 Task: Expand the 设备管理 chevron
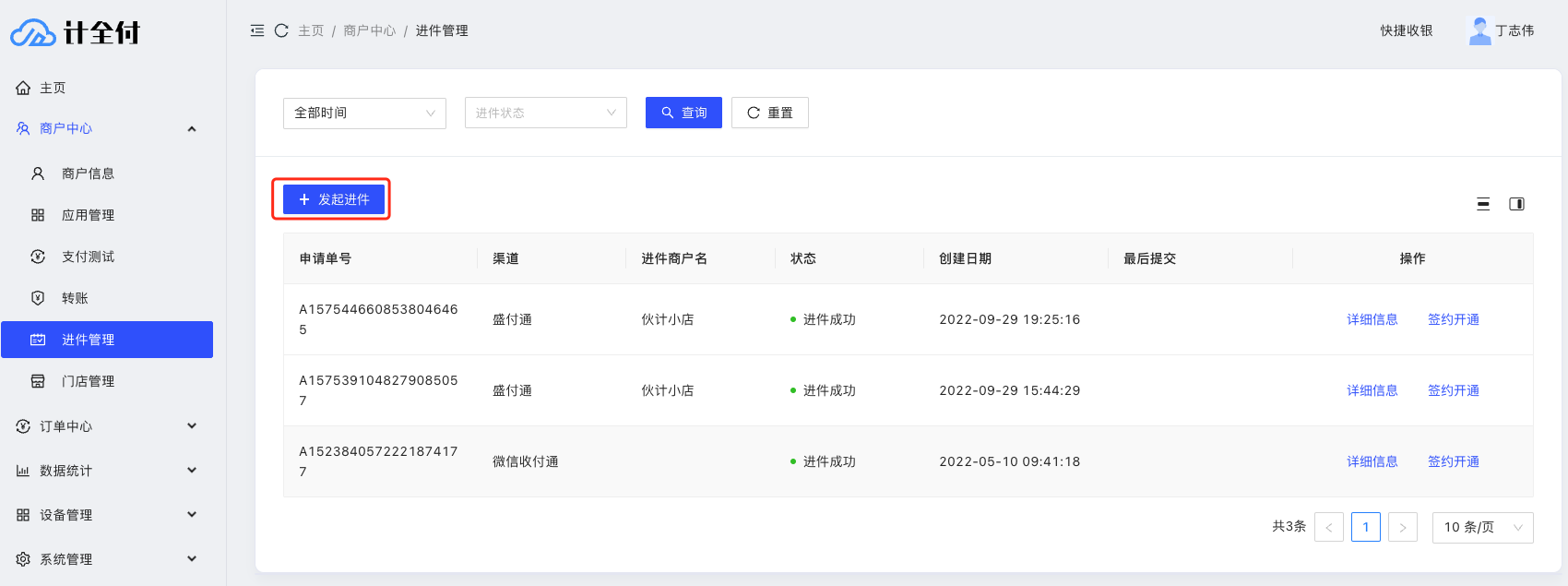tap(192, 515)
